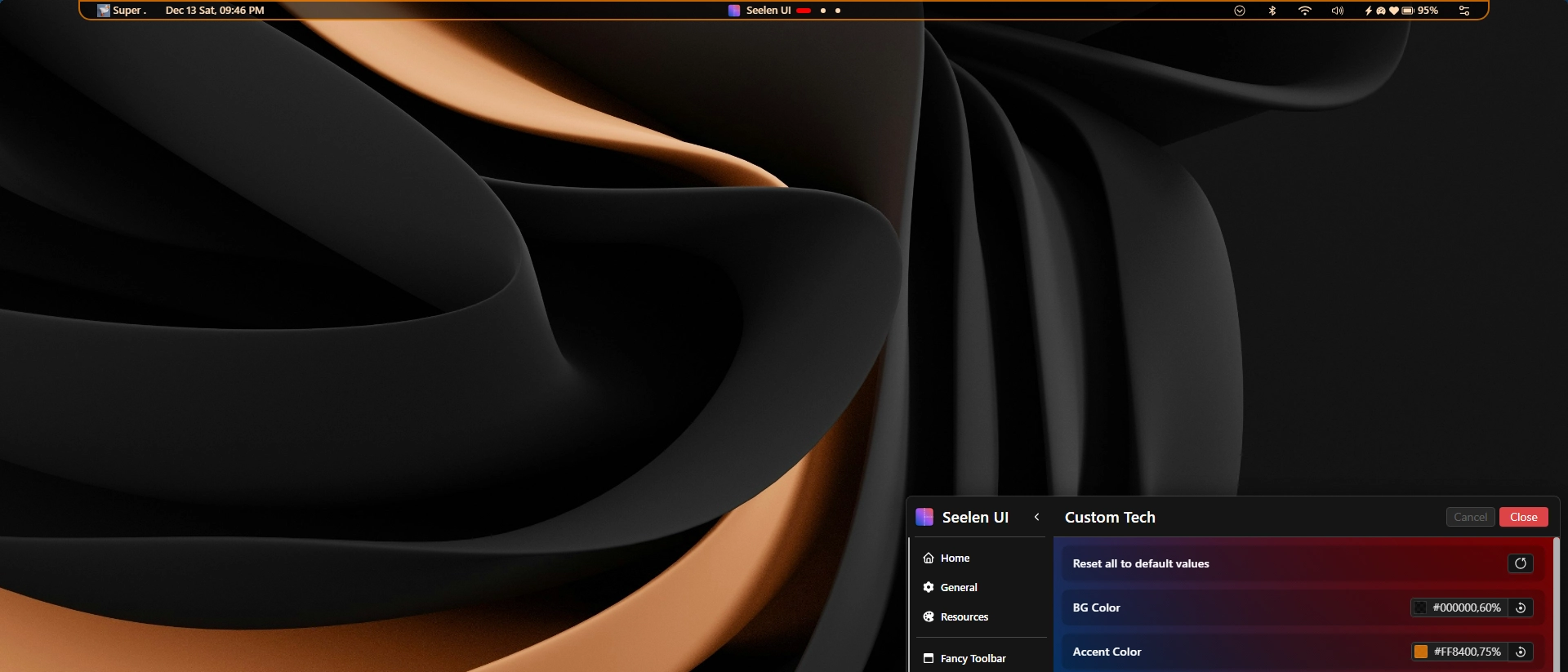Click the circled chevron tray icon

1239,11
